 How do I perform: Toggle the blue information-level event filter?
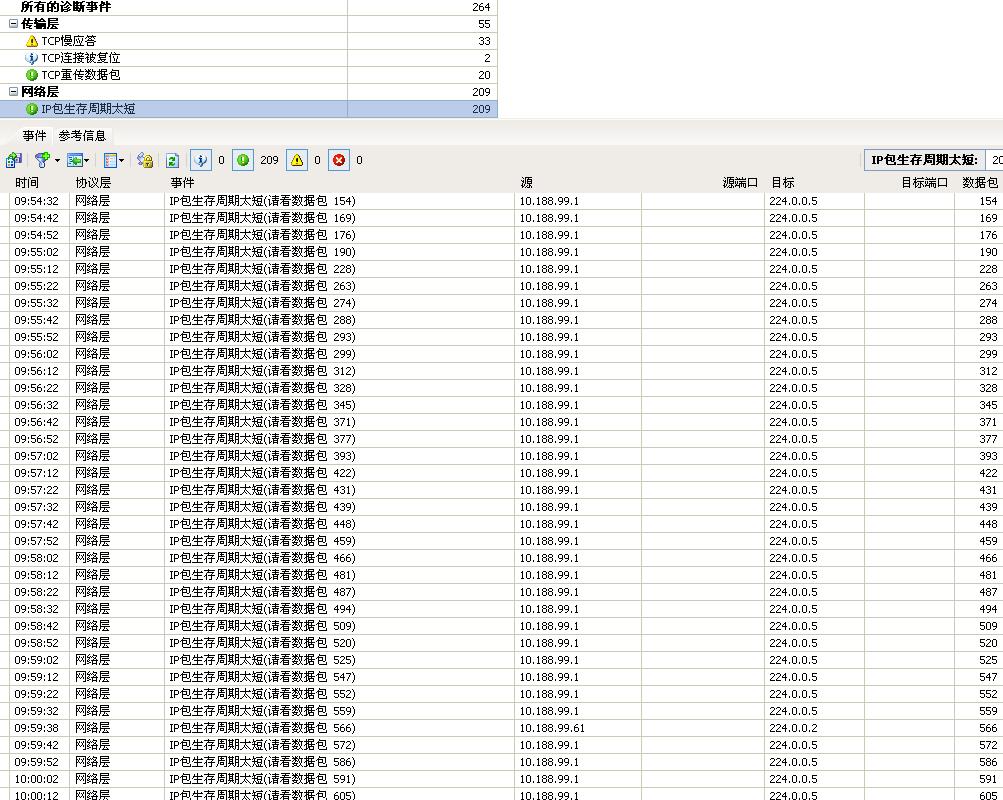point(201,160)
